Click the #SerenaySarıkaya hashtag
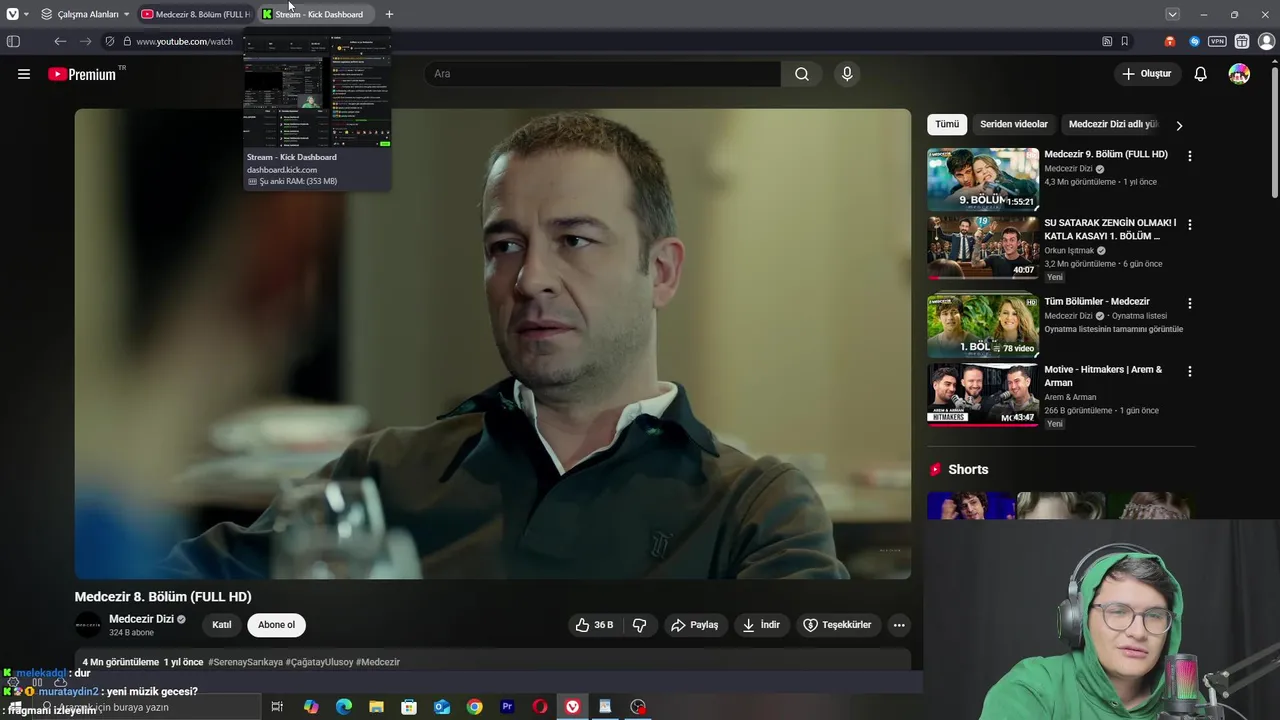 pyautogui.click(x=245, y=662)
